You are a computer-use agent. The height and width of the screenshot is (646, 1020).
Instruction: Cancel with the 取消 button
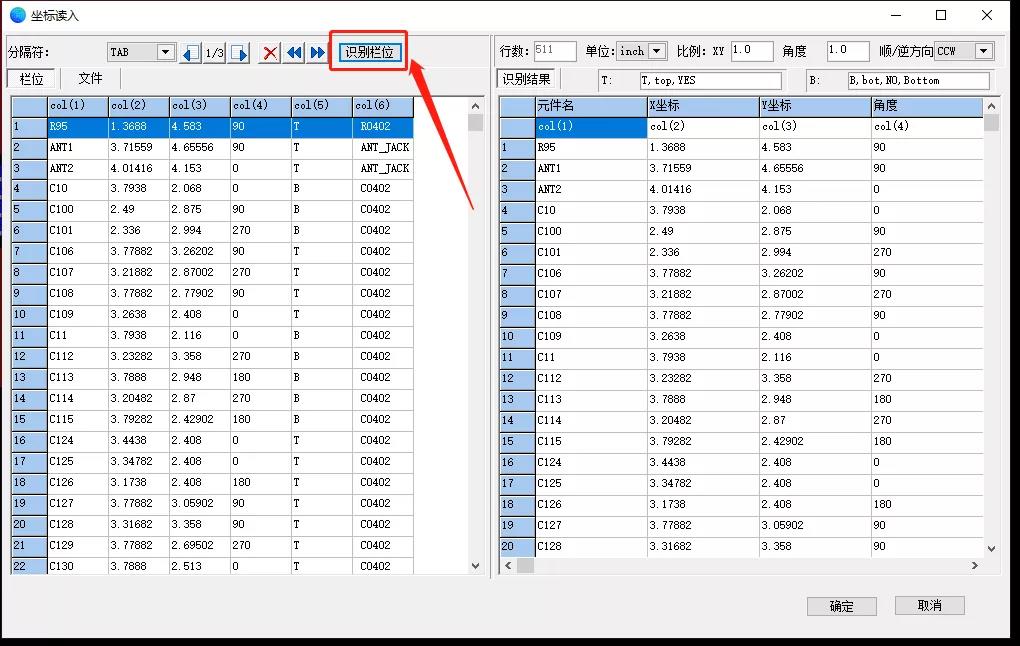tap(930, 606)
